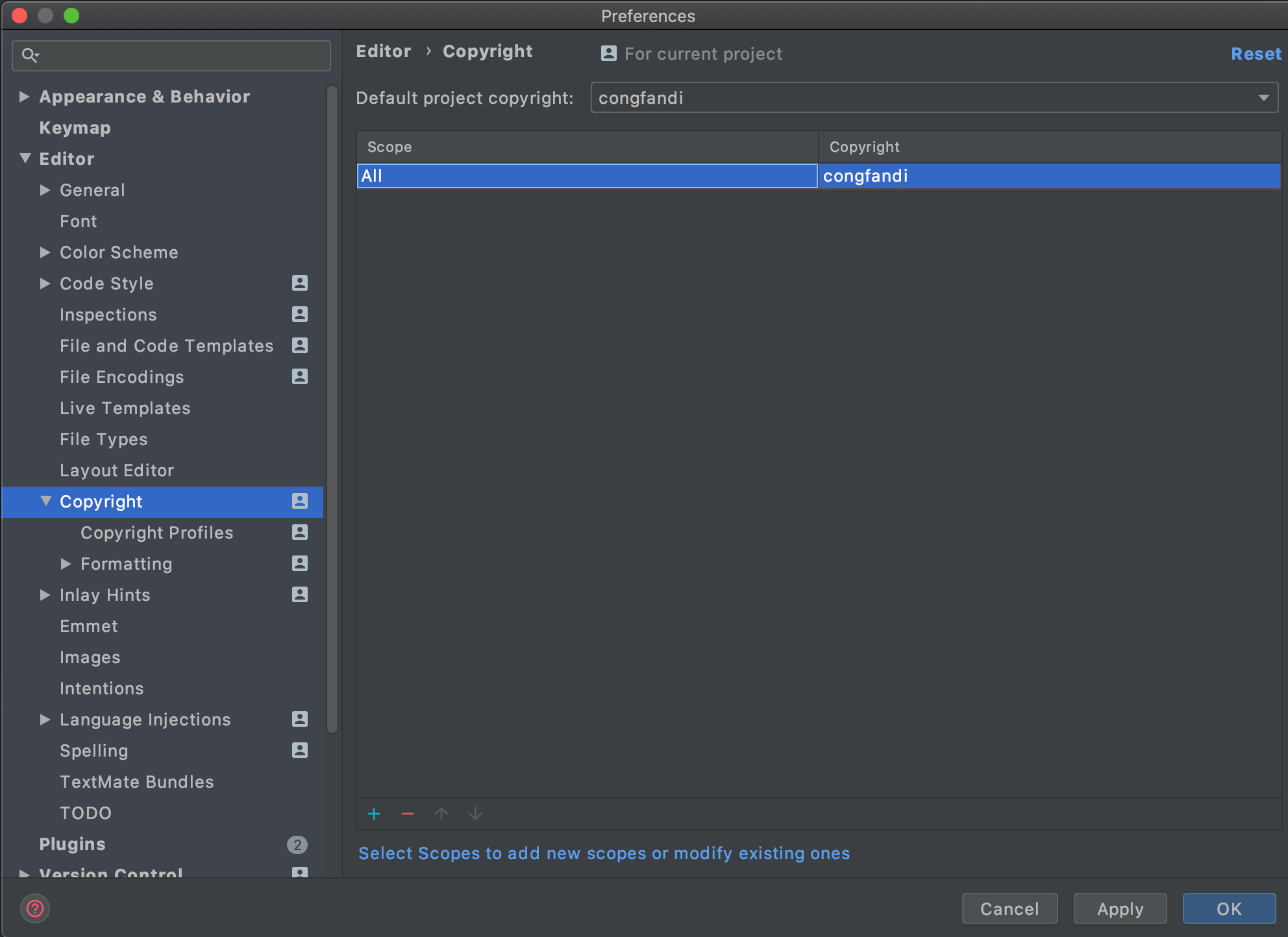Click the add scope icon (+)
The image size is (1288, 937).
[x=374, y=812]
